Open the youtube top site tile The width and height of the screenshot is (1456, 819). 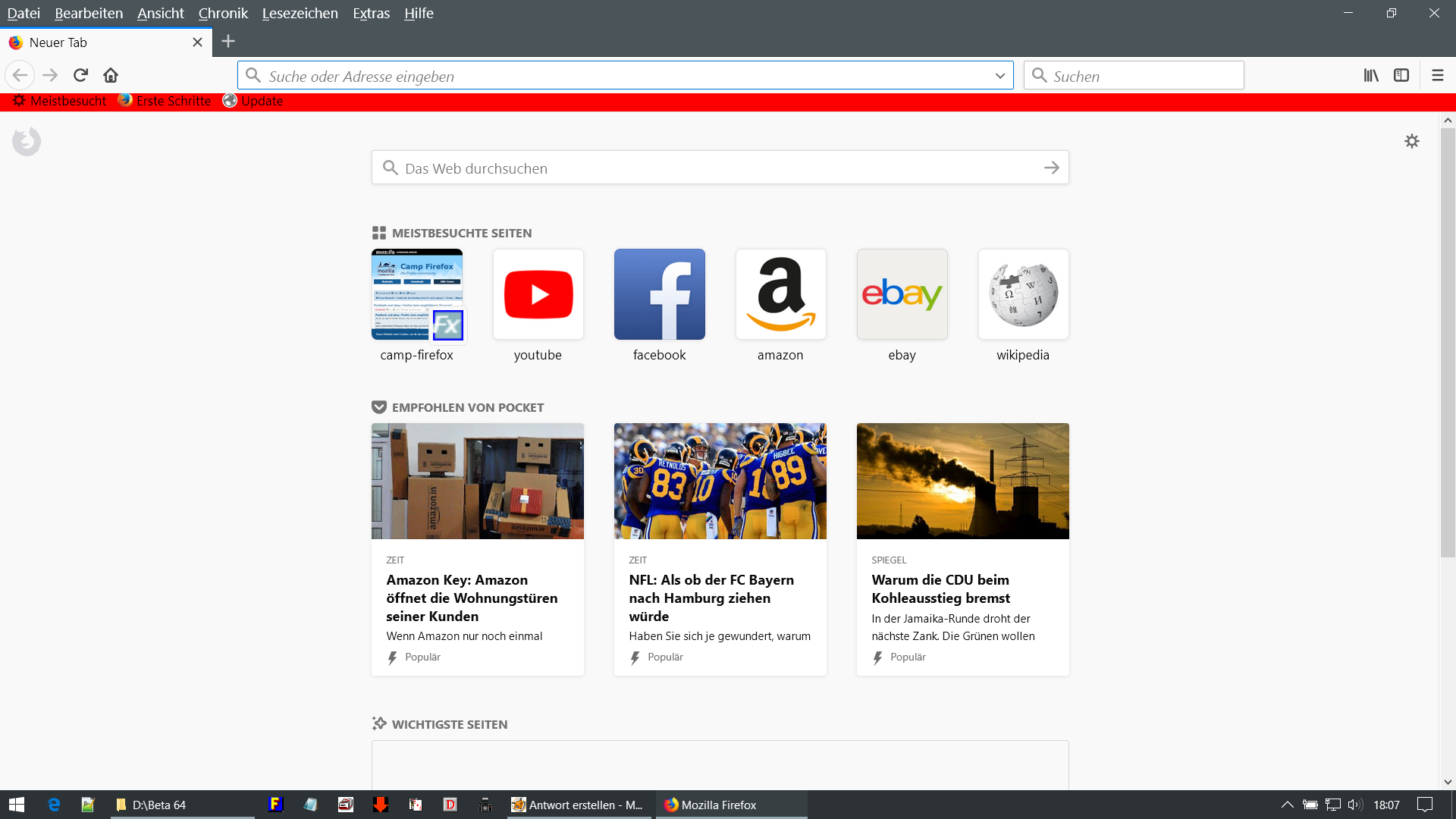tap(538, 294)
